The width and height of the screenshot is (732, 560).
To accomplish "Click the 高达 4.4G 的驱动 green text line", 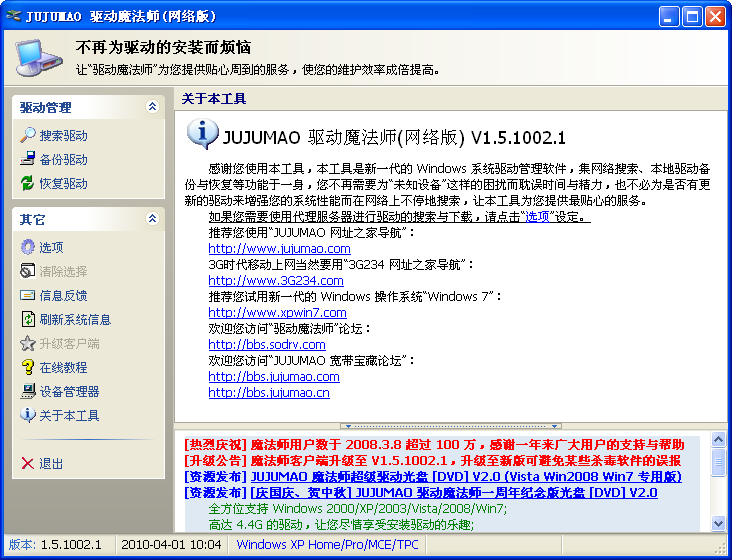I will 341,525.
